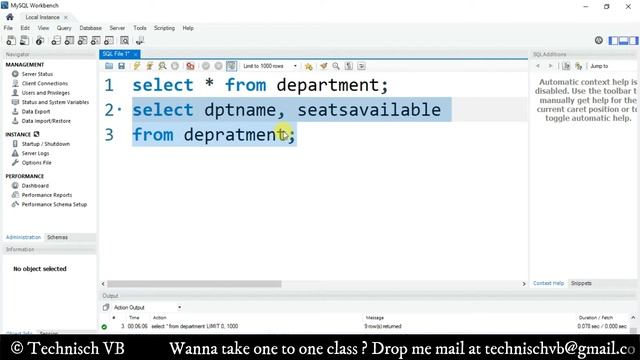Open the Server menu

tap(117, 28)
